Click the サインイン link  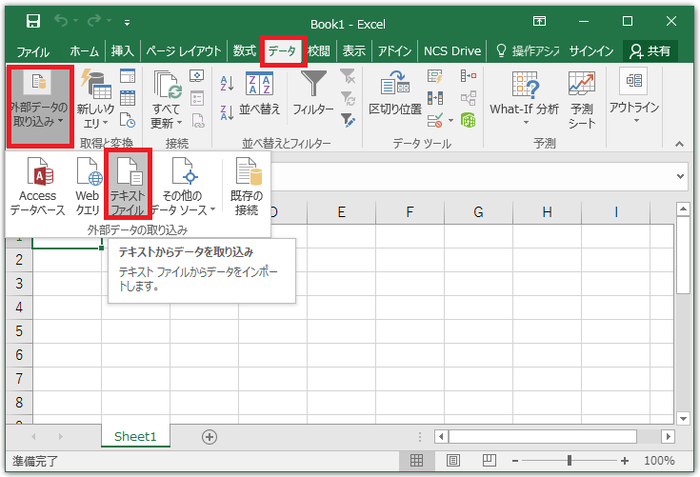point(591,51)
